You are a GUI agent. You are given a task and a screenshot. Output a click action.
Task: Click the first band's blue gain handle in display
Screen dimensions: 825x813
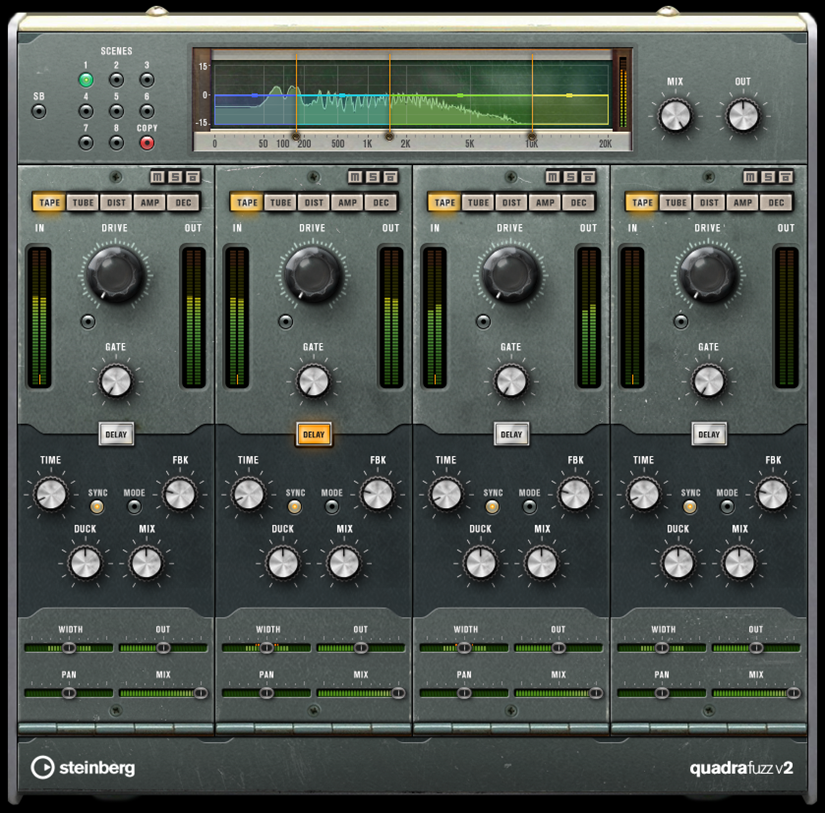(x=255, y=95)
